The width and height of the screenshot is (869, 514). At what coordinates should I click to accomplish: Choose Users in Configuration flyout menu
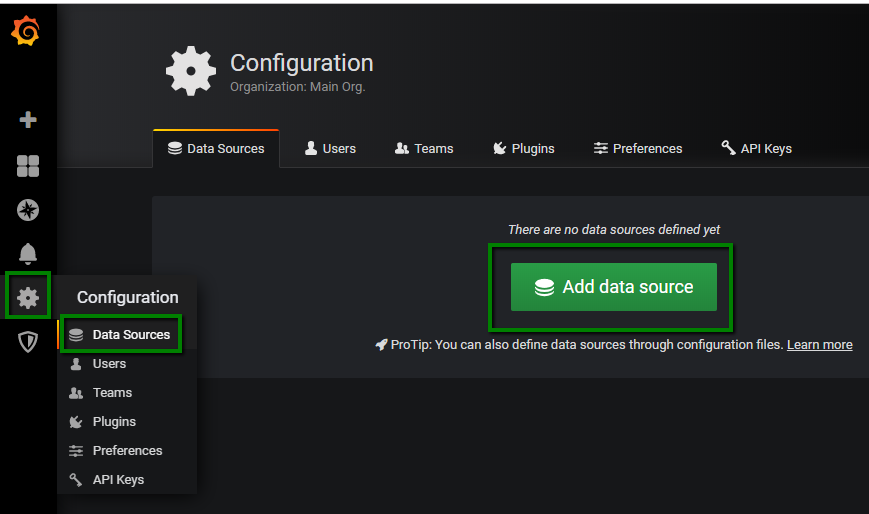click(x=109, y=364)
